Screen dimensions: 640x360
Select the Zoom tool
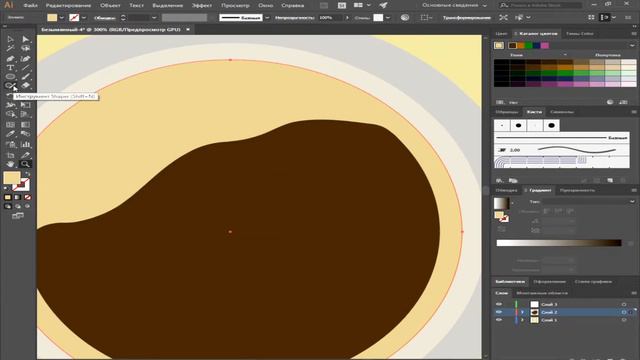(x=25, y=164)
